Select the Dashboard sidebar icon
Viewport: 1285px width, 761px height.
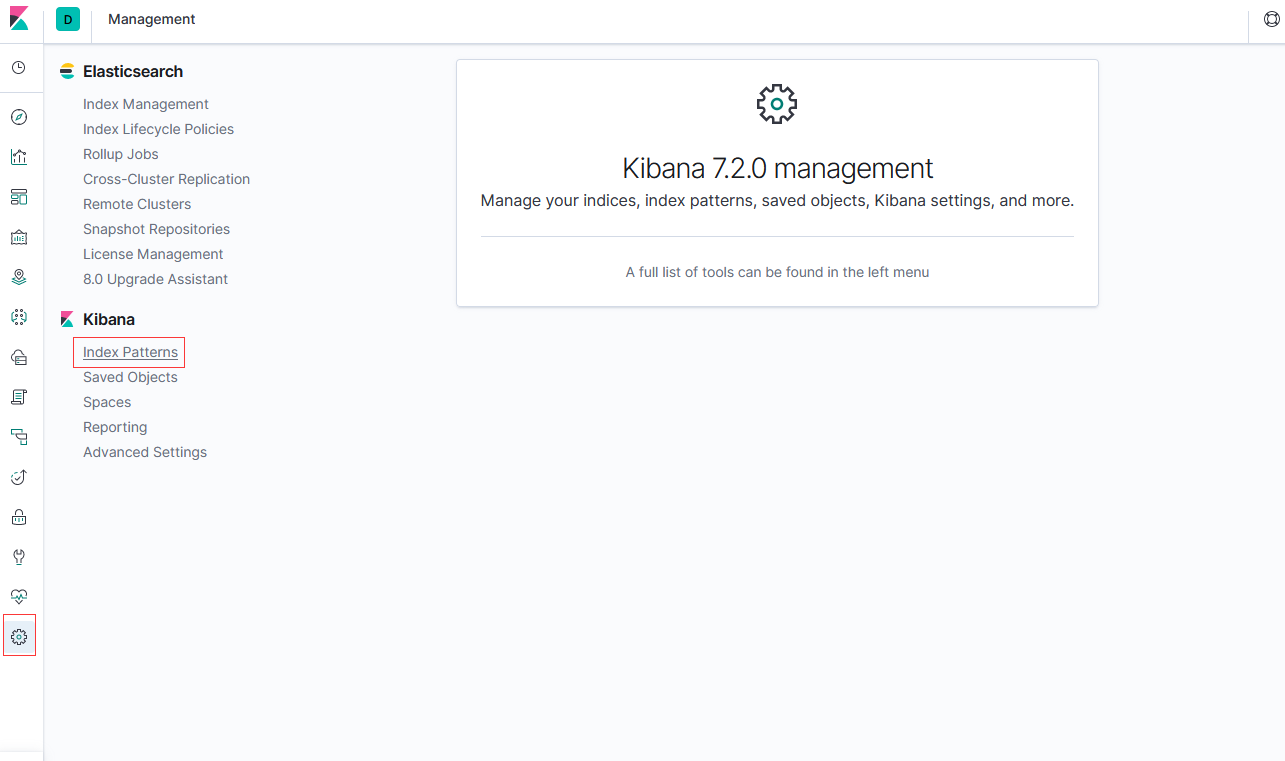point(19,197)
